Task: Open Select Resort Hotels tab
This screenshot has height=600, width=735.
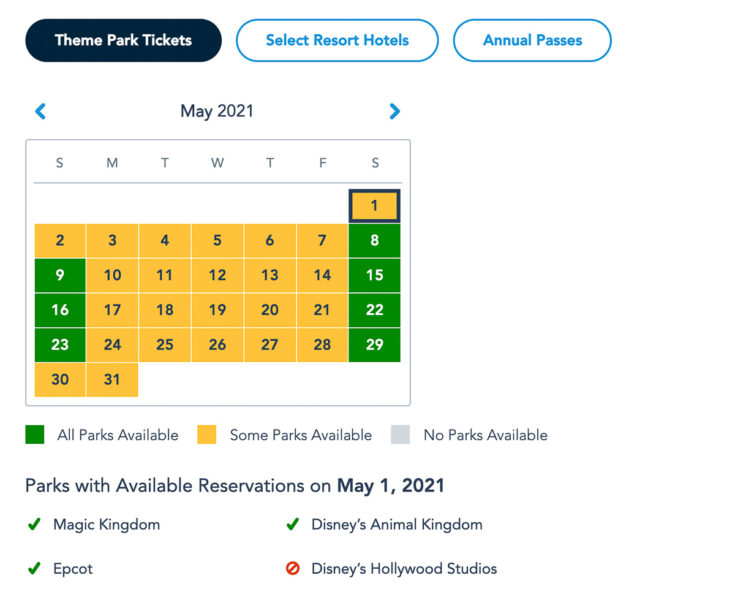Action: pos(338,40)
